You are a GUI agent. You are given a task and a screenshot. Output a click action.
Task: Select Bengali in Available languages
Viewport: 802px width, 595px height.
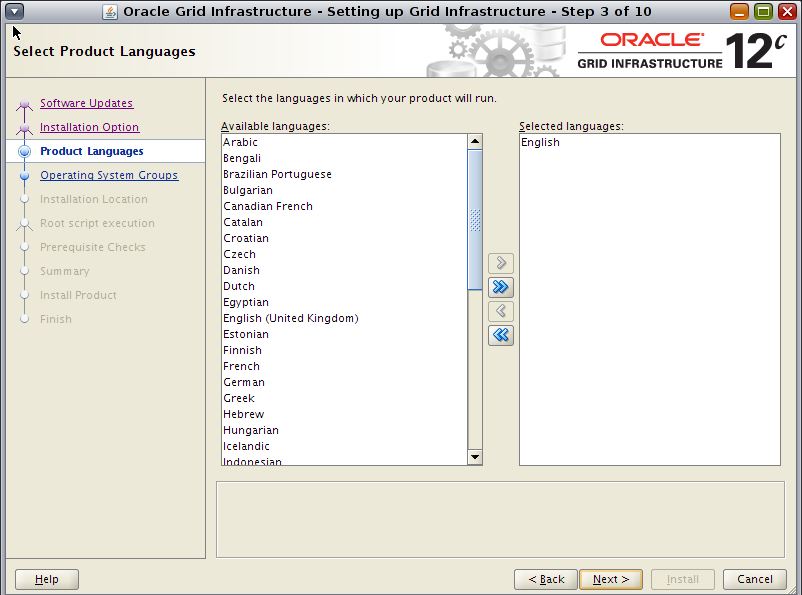344,158
